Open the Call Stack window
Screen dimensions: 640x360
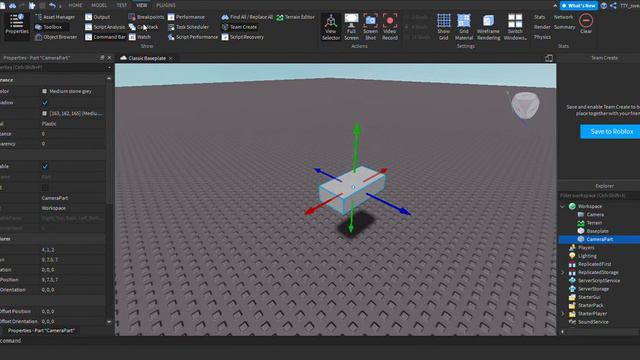[x=143, y=27]
